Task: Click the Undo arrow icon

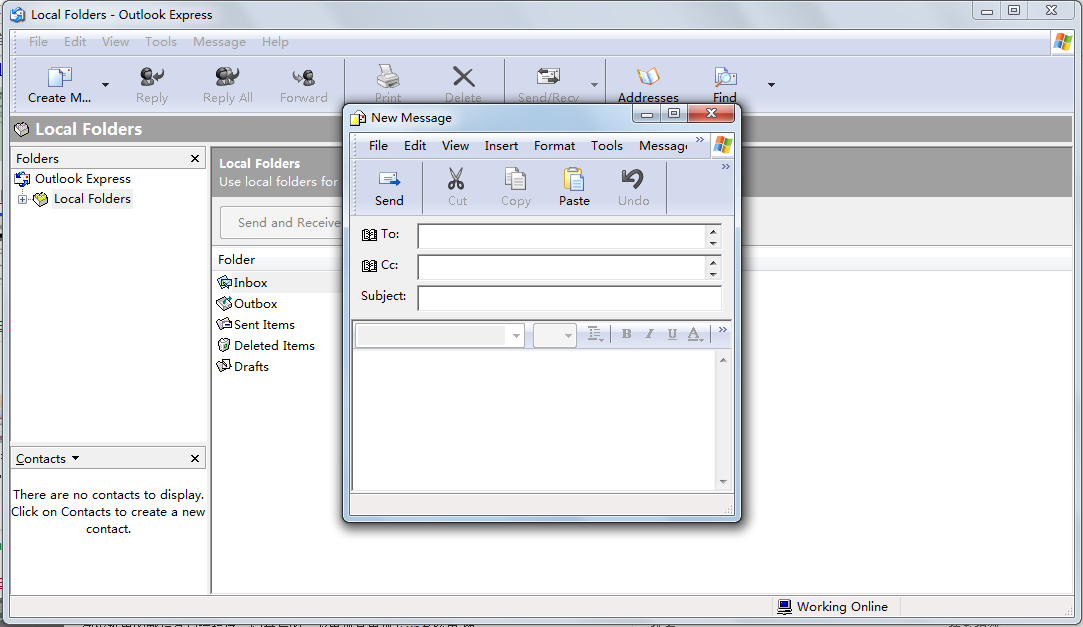Action: [633, 179]
